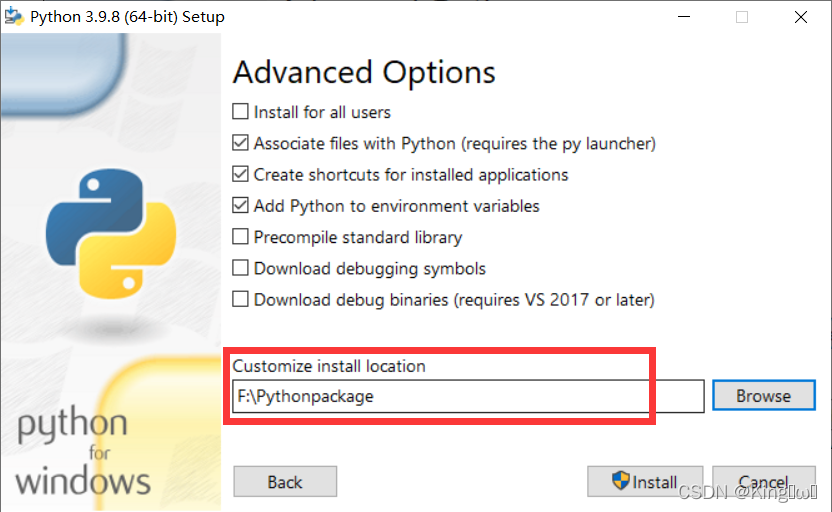Viewport: 832px width, 512px height.
Task: Check Precompile standard library
Action: pyautogui.click(x=240, y=237)
